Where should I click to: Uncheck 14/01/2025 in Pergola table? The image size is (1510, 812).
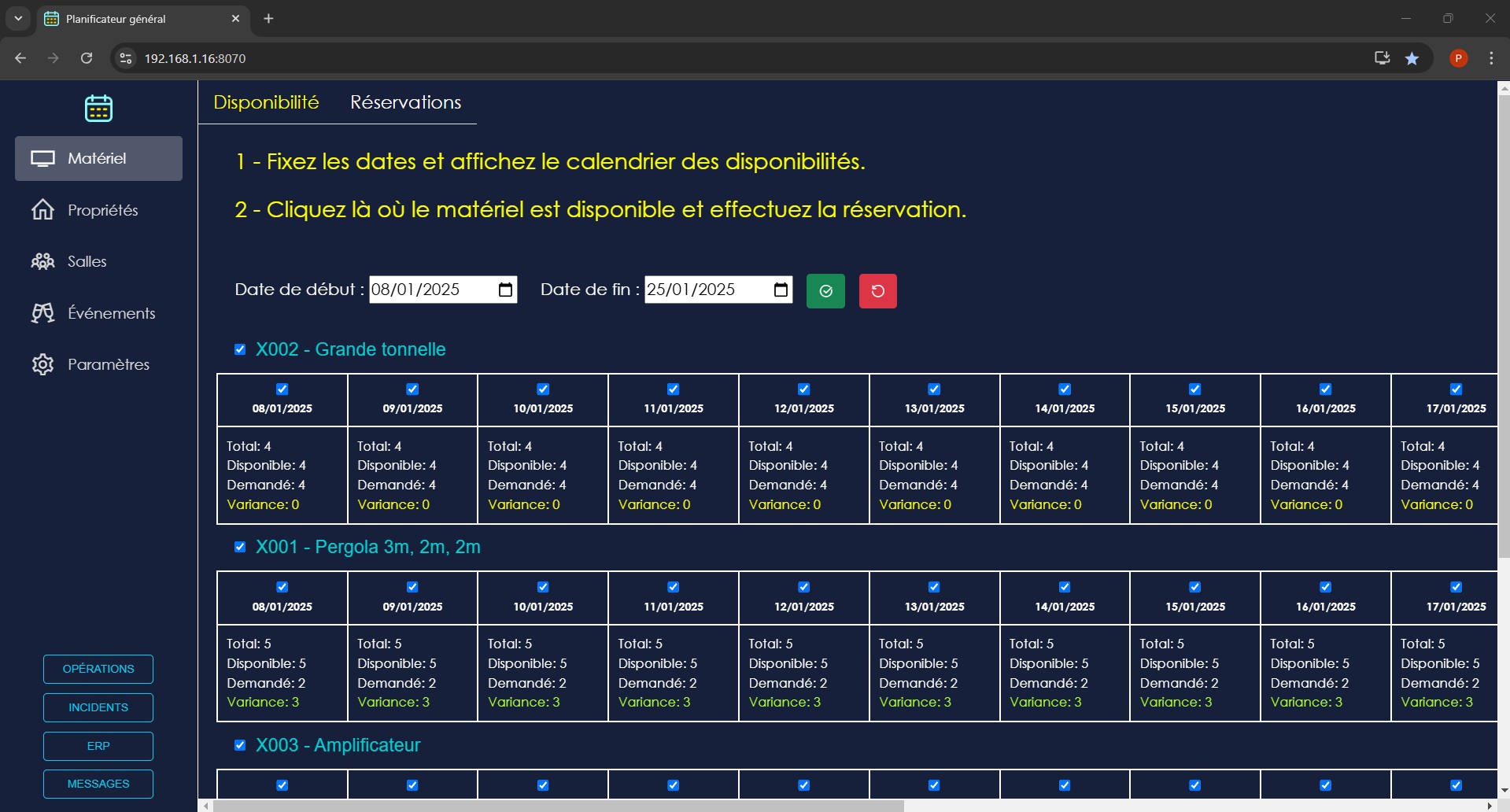1065,587
